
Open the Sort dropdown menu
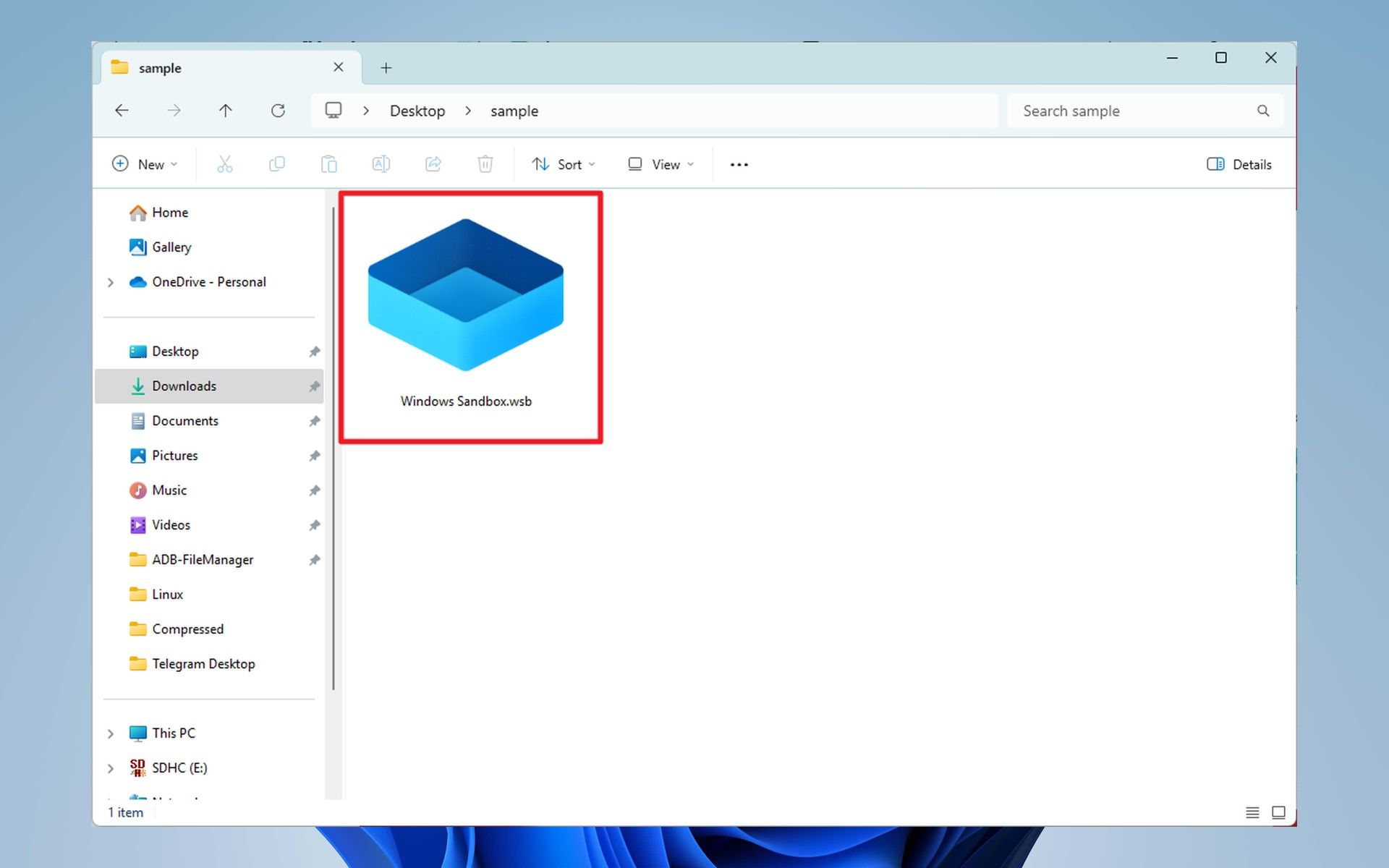(x=564, y=164)
